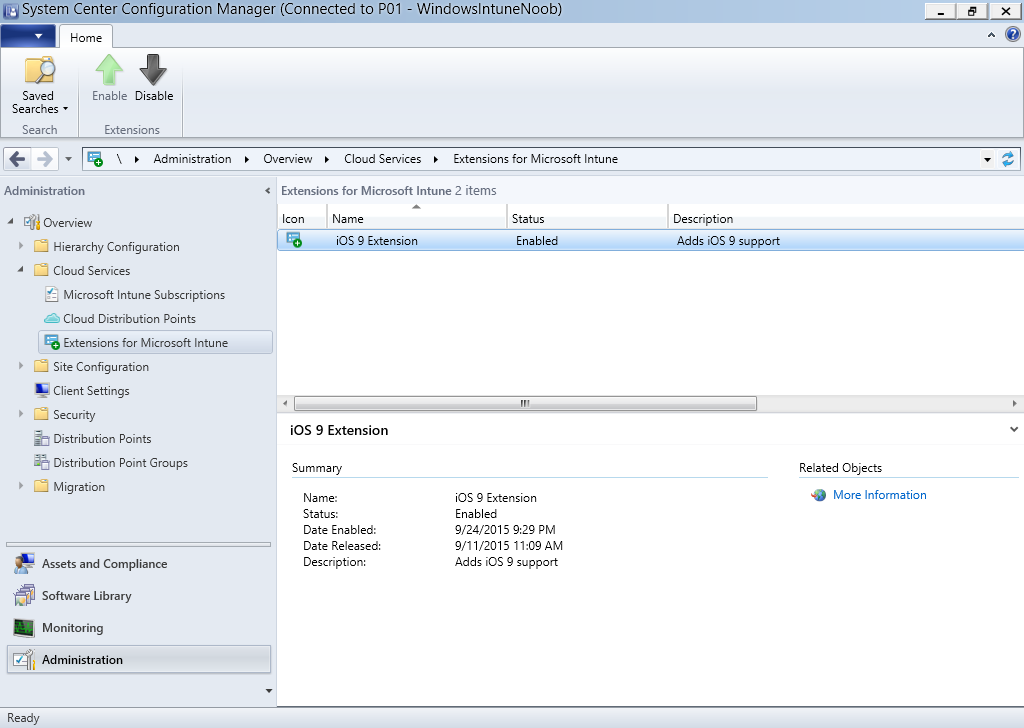
Task: Expand the Migration node
Action: (21, 486)
